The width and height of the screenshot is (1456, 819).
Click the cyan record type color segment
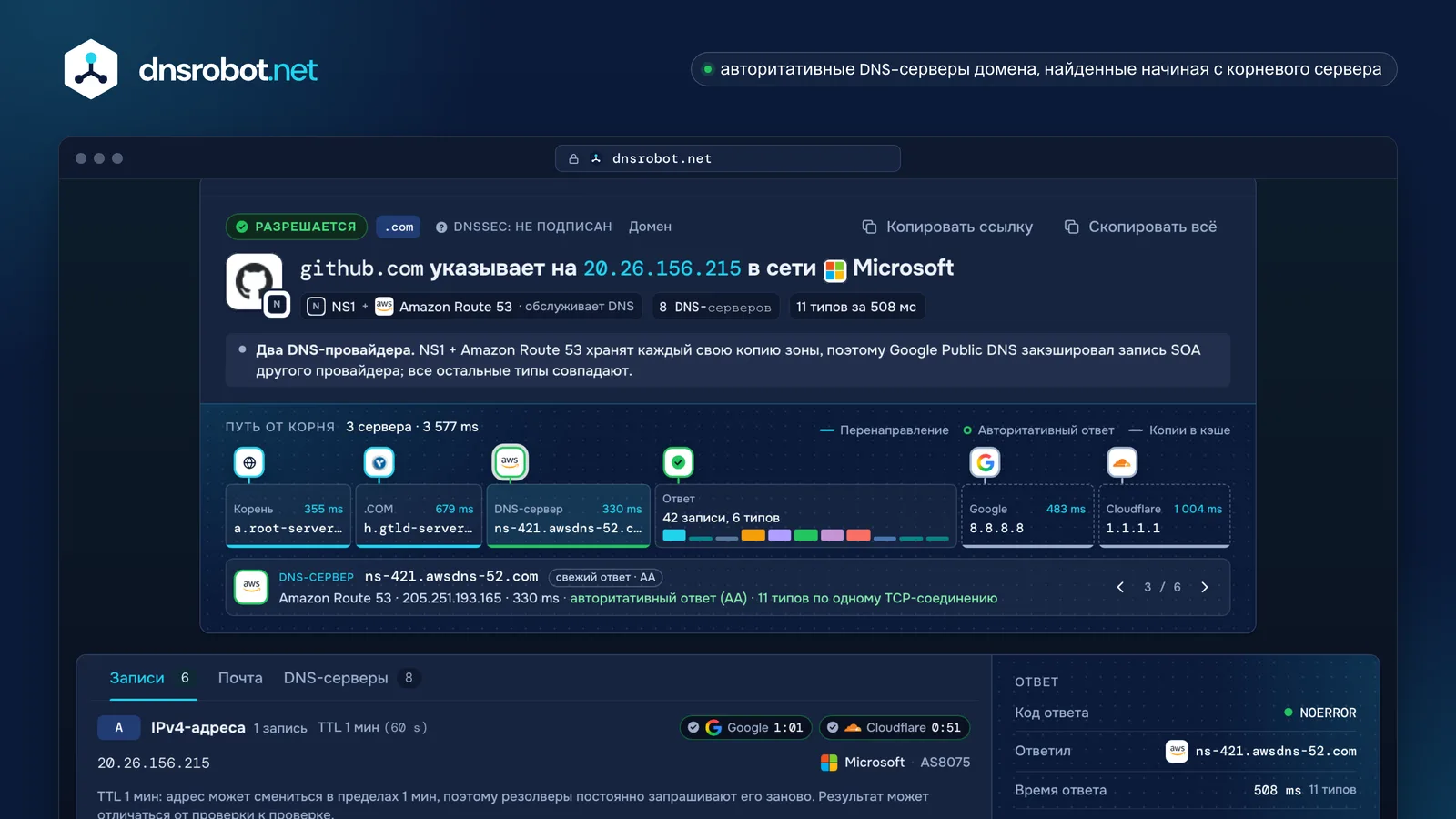click(x=674, y=535)
